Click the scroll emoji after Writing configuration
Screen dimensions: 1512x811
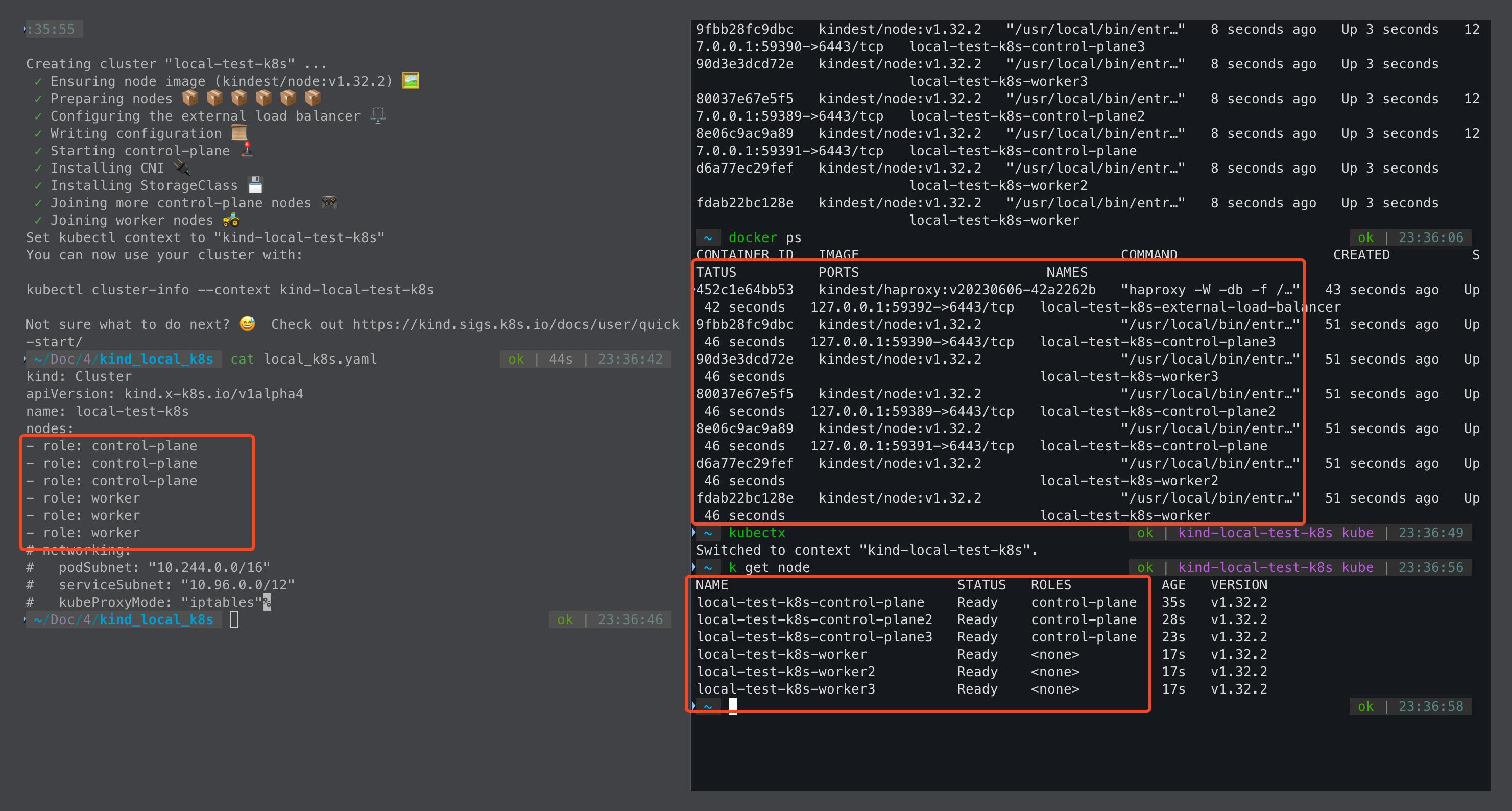point(239,133)
